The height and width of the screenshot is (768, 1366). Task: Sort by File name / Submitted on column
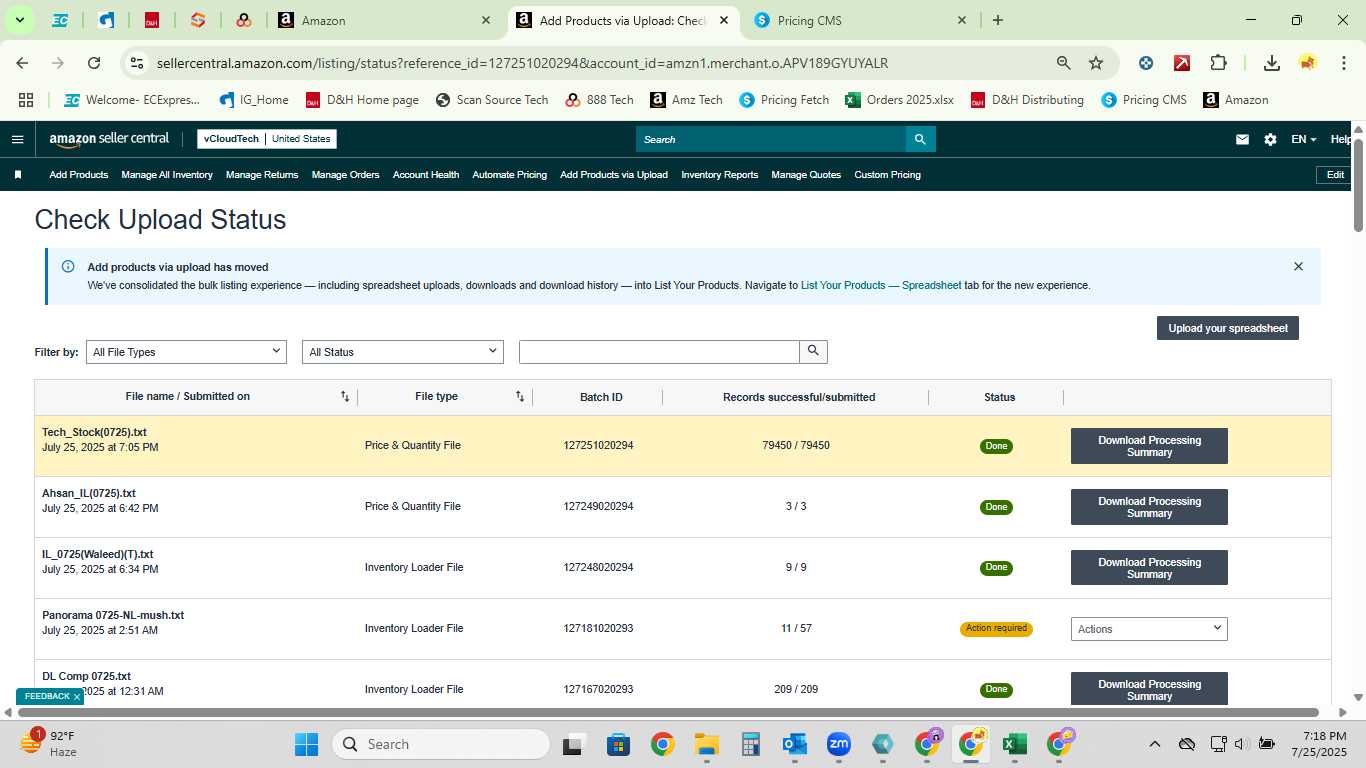point(345,397)
